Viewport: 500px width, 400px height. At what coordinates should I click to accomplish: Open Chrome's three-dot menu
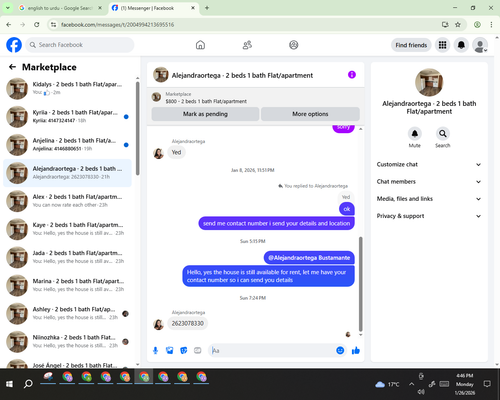point(491,25)
